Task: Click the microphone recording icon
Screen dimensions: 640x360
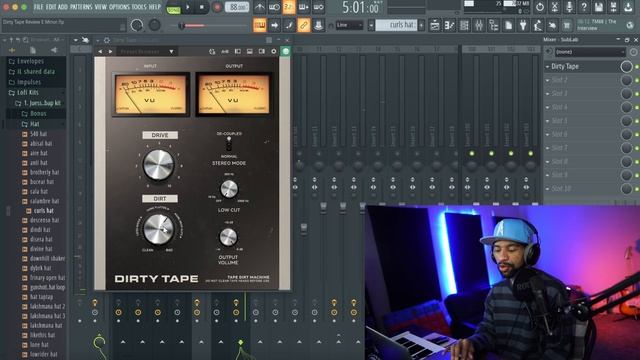Action: click(569, 7)
